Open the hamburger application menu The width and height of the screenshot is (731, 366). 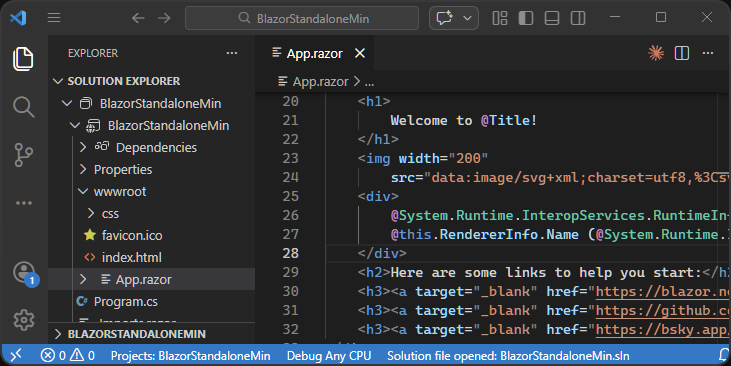tap(54, 18)
